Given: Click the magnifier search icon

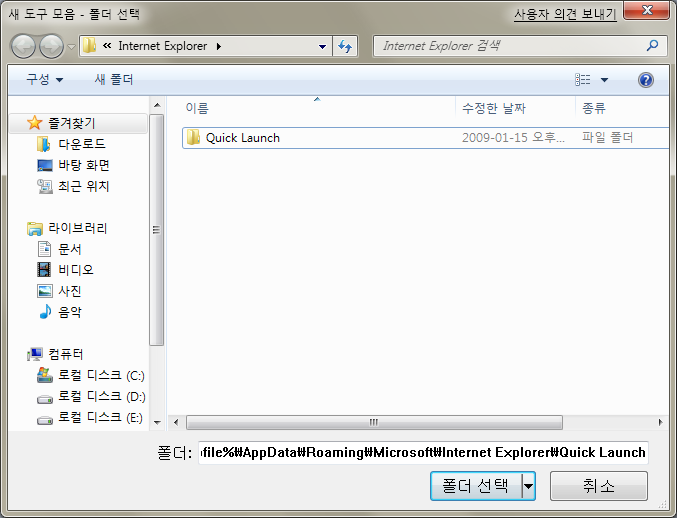Looking at the screenshot, I should (x=652, y=45).
